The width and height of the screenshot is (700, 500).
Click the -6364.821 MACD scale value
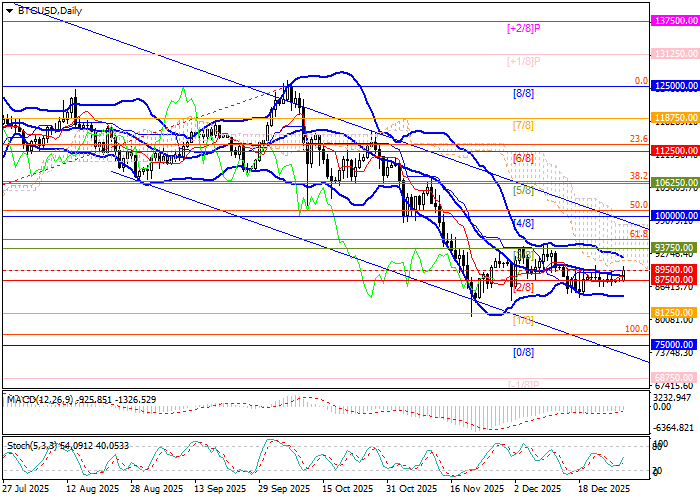(x=674, y=428)
